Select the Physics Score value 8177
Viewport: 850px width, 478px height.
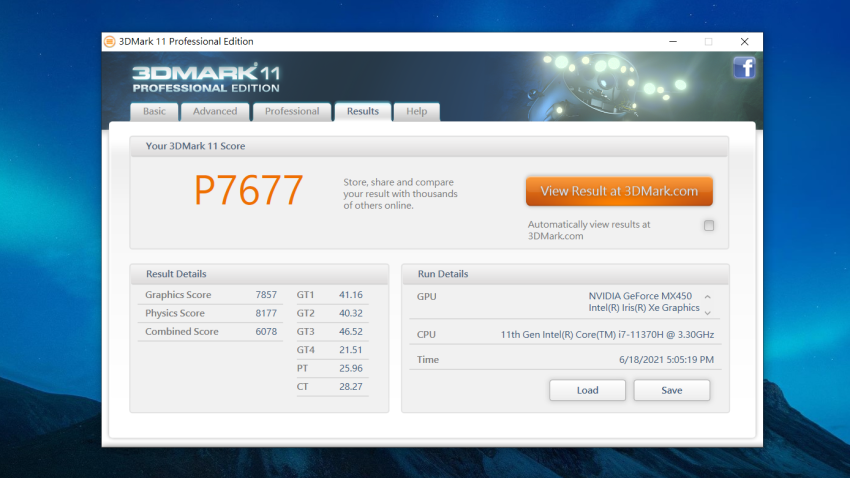click(x=266, y=313)
